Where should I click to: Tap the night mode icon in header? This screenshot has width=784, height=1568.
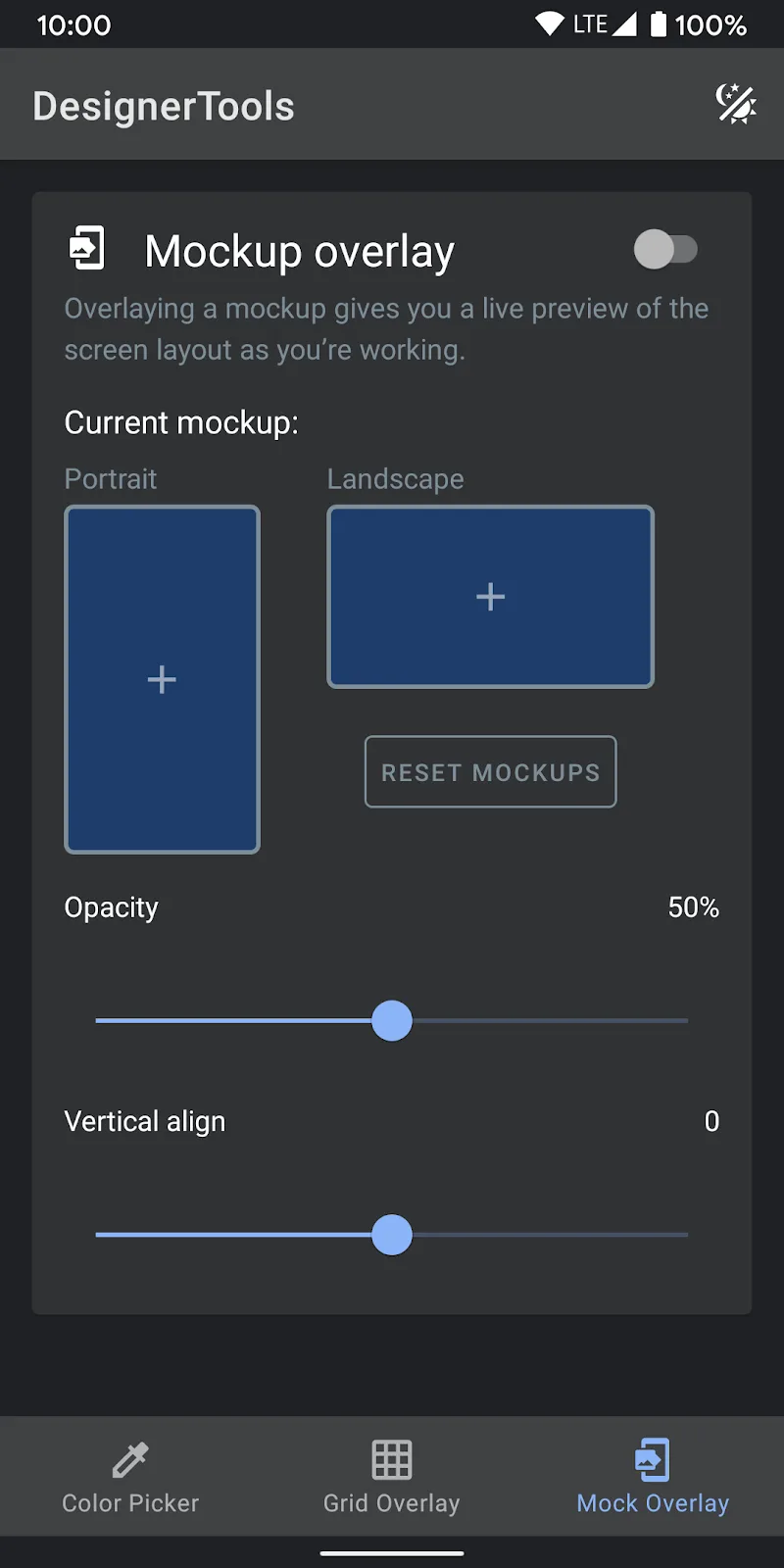tap(735, 104)
